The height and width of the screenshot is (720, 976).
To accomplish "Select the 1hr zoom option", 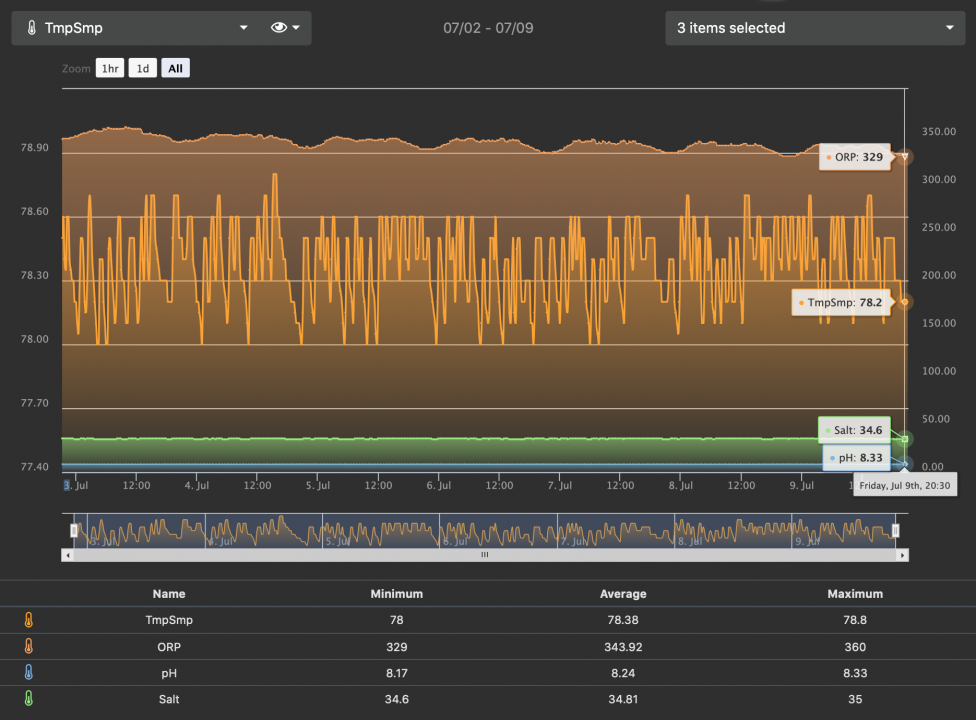I will click(x=110, y=69).
